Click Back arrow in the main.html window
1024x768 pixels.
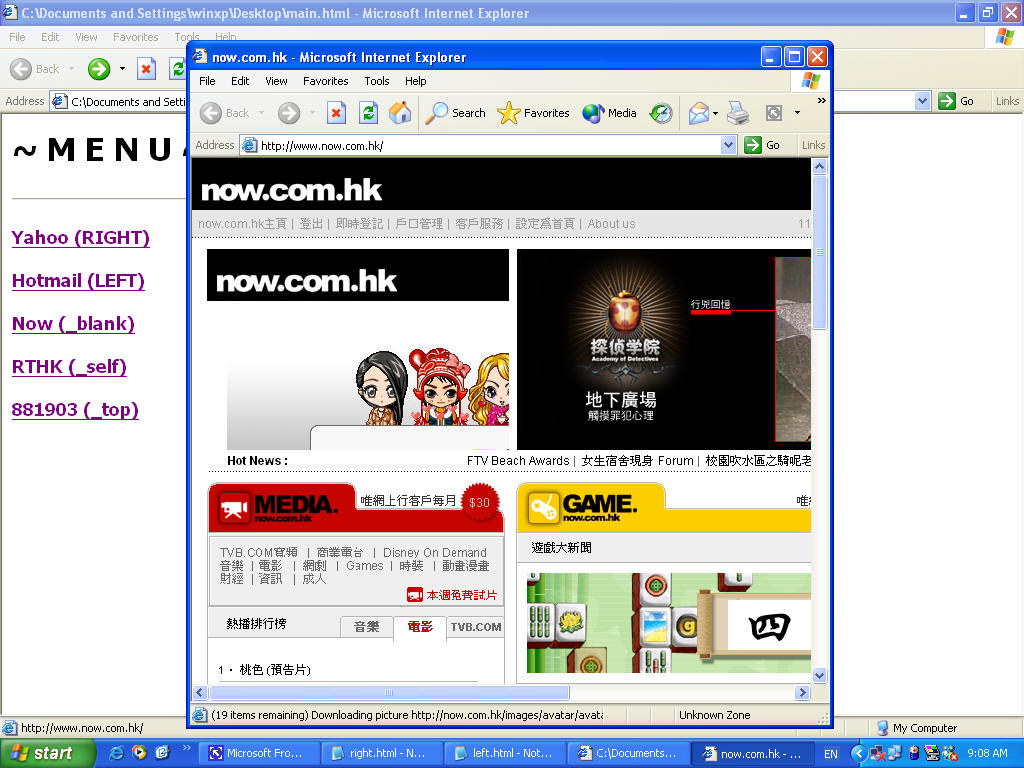21,69
